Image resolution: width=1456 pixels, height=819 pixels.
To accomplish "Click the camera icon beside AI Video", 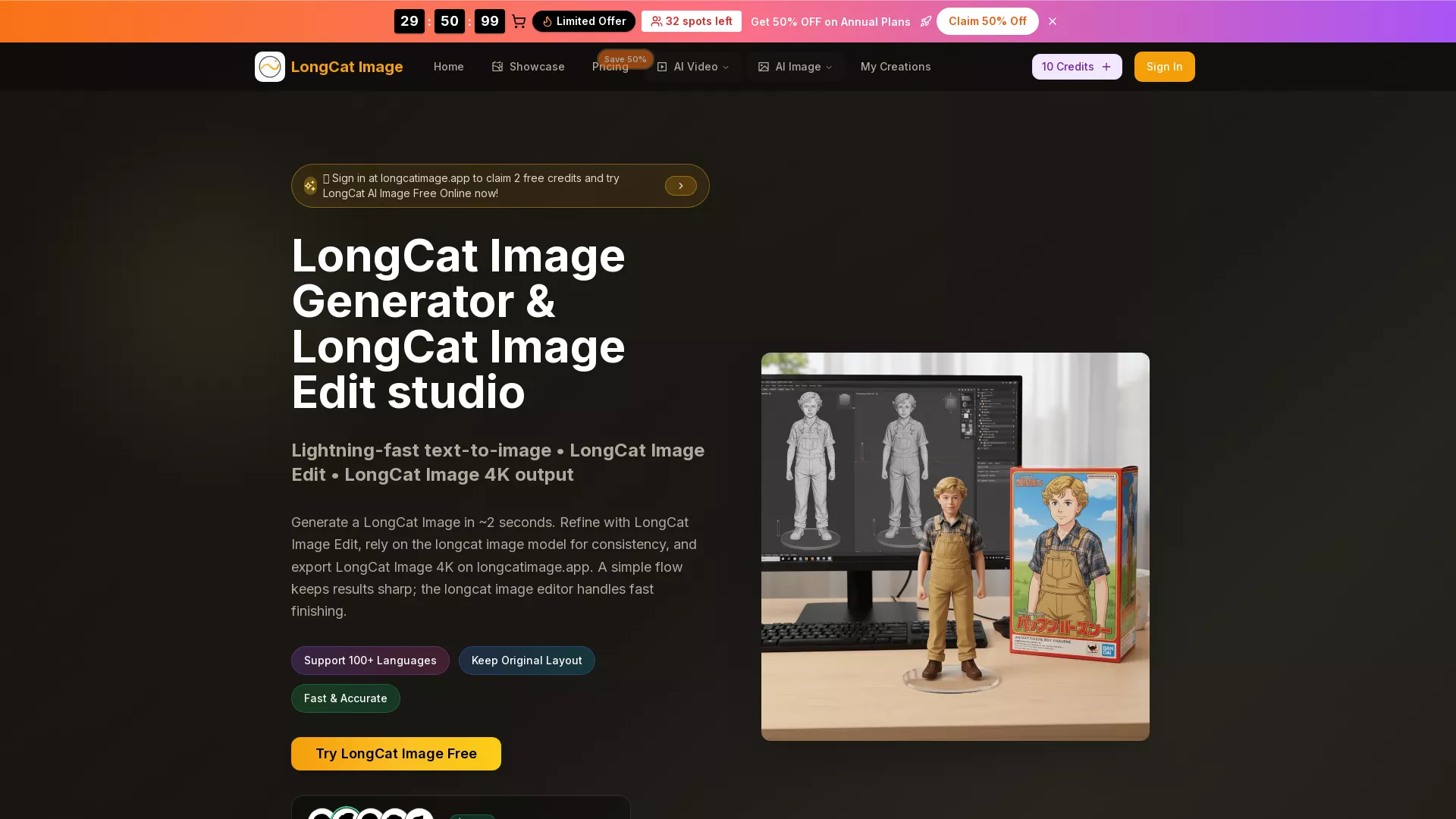I will [x=661, y=67].
